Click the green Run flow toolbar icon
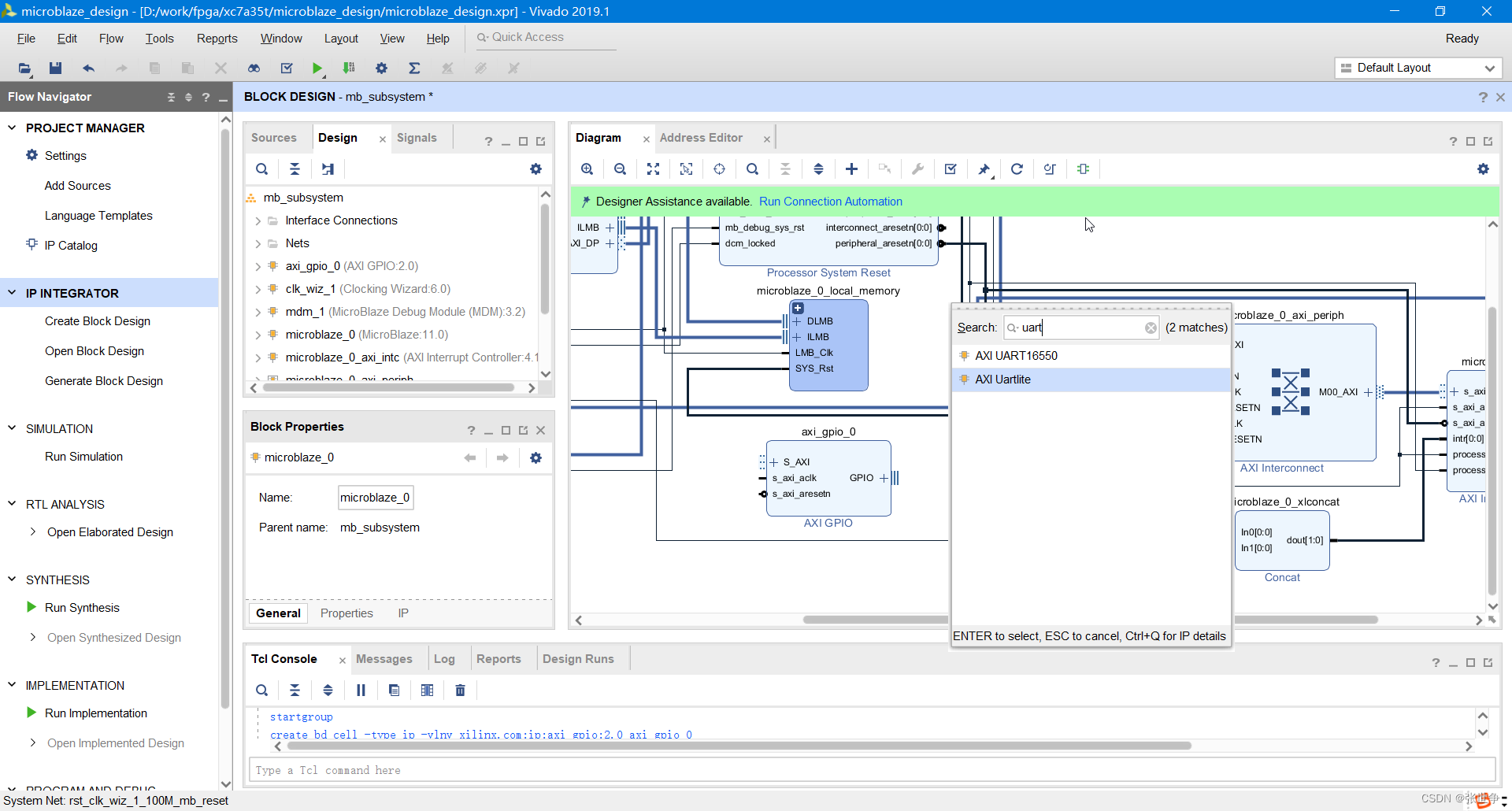 tap(317, 69)
